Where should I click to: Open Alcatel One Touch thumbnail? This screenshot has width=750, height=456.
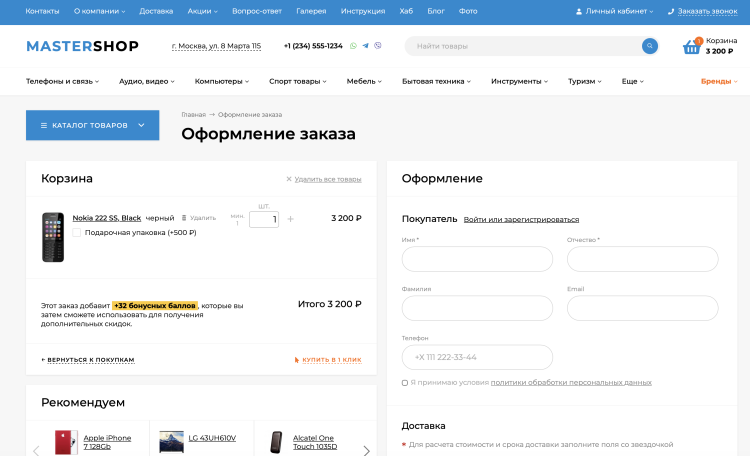click(x=276, y=442)
